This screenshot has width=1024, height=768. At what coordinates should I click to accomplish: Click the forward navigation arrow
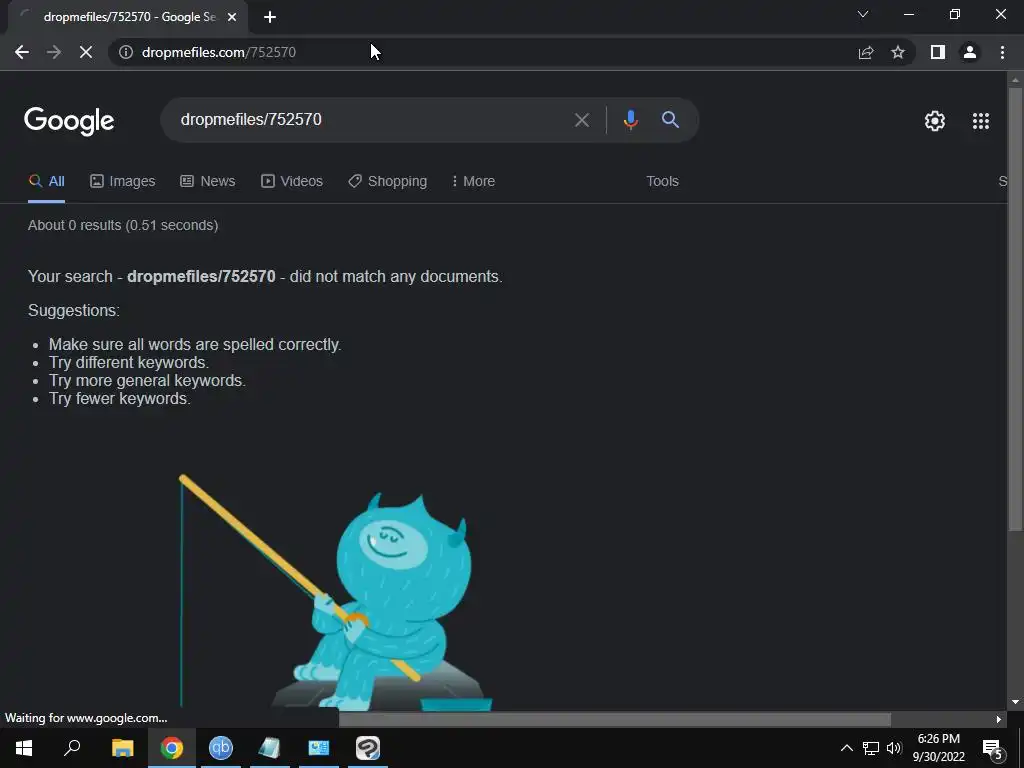(54, 52)
